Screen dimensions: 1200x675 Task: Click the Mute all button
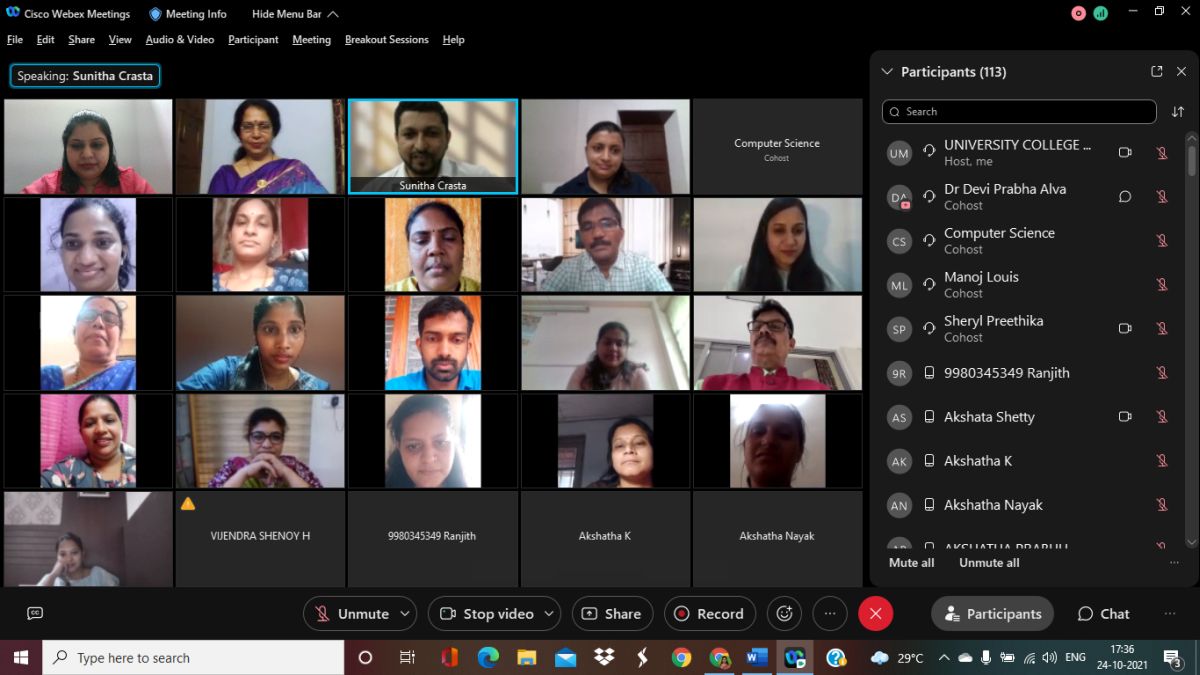coord(911,563)
